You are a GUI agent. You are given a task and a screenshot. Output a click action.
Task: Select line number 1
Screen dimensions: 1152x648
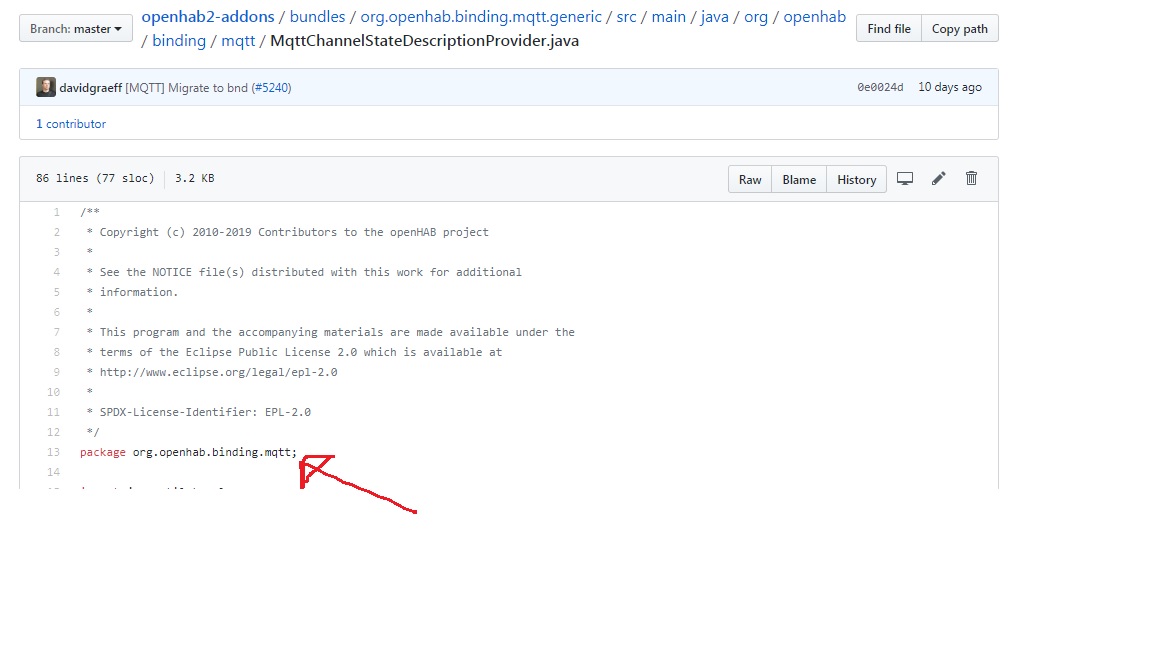(x=57, y=212)
